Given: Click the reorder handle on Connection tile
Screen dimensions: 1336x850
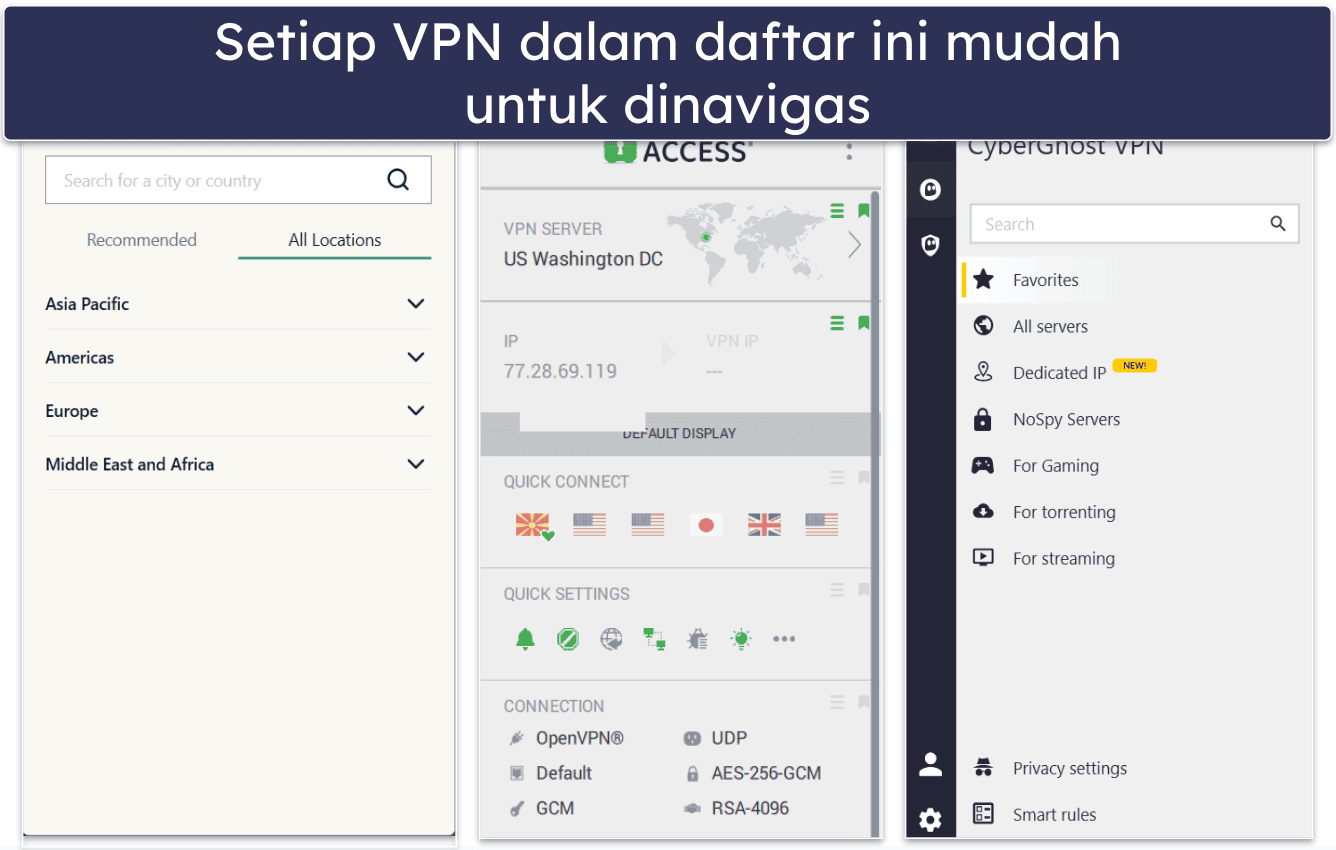Looking at the screenshot, I should point(837,702).
